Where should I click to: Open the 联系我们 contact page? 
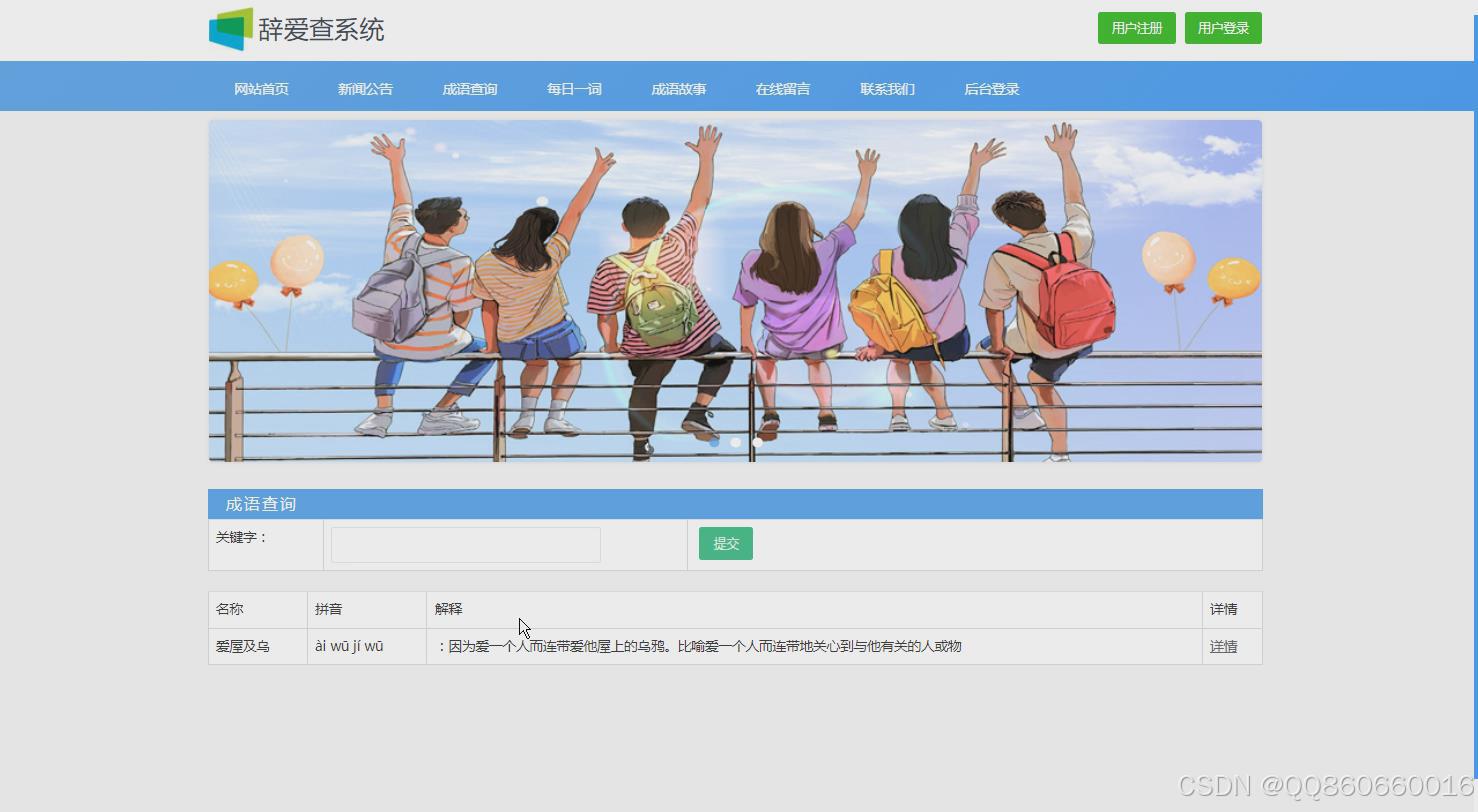click(x=887, y=88)
